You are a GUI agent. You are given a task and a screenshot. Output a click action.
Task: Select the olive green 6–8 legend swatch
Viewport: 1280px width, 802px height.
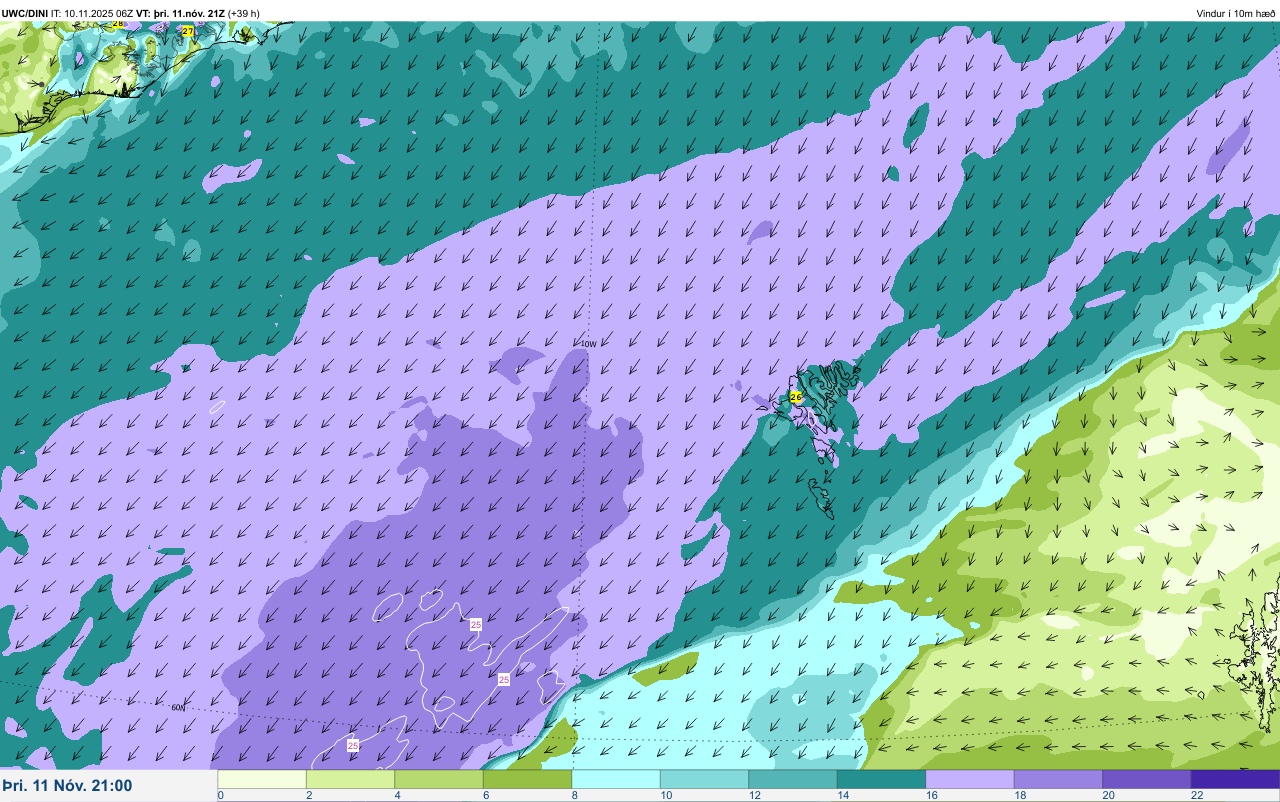tap(527, 779)
